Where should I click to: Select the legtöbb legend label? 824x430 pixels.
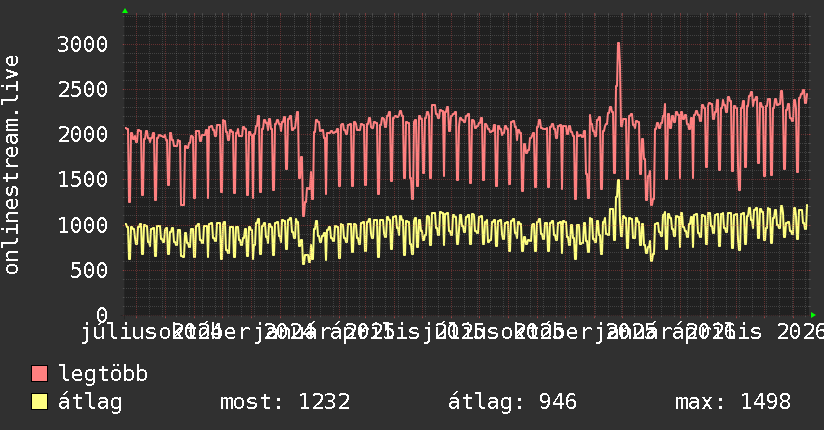(x=103, y=374)
